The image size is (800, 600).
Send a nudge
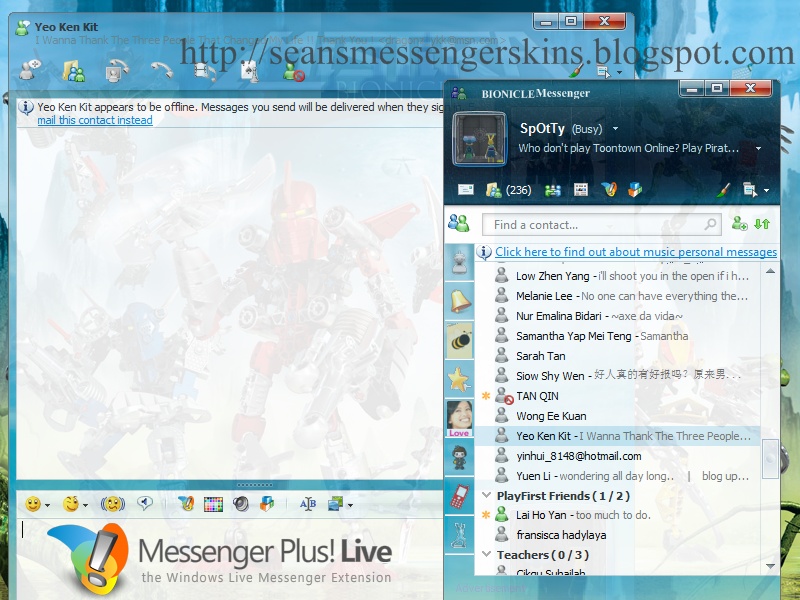click(x=113, y=504)
